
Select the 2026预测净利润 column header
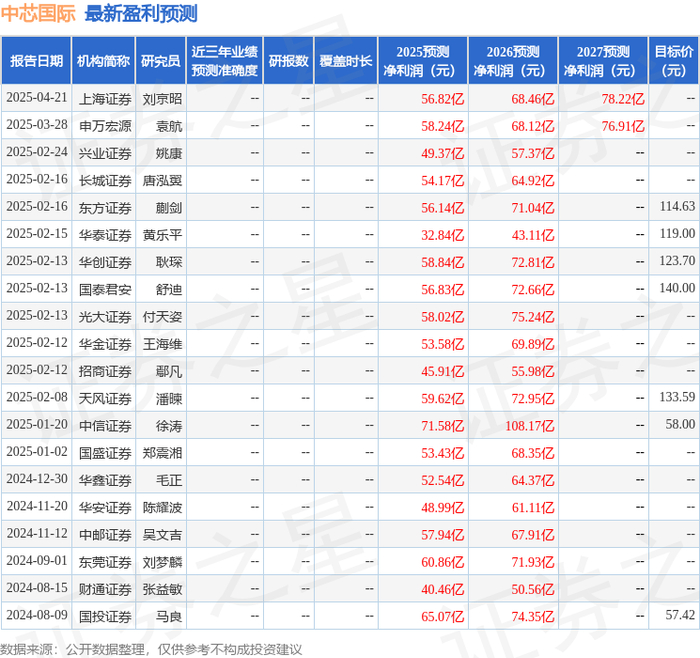pos(513,61)
